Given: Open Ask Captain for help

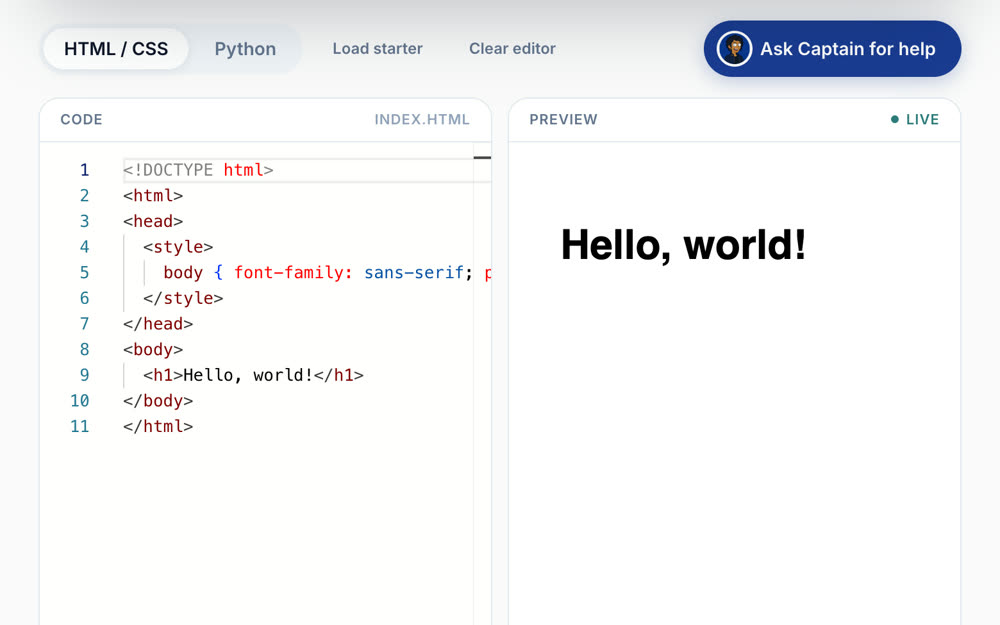Looking at the screenshot, I should [832, 48].
